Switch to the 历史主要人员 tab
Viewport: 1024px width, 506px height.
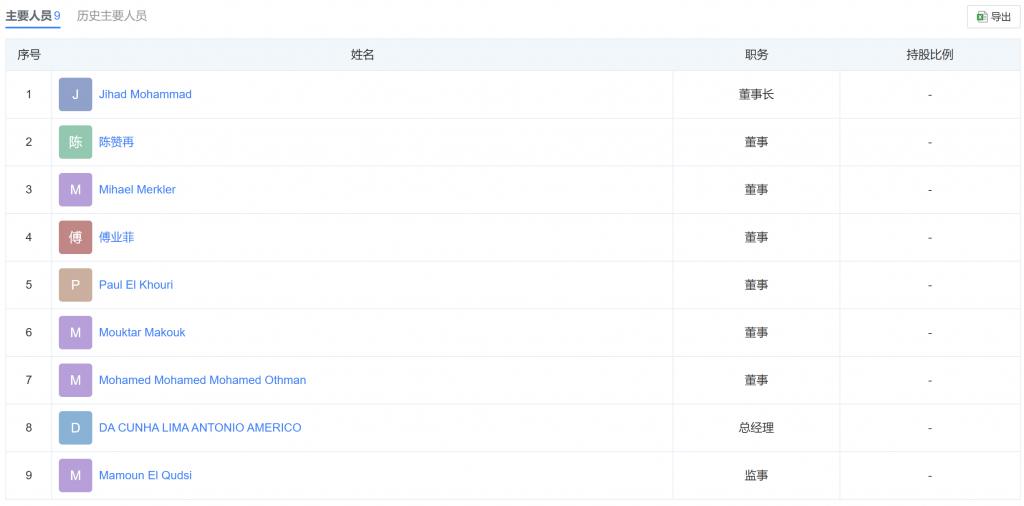112,16
